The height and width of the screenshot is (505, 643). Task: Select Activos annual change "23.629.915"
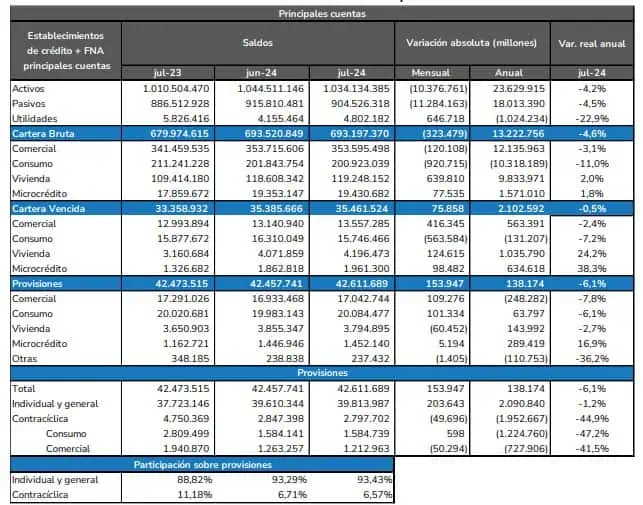point(519,89)
